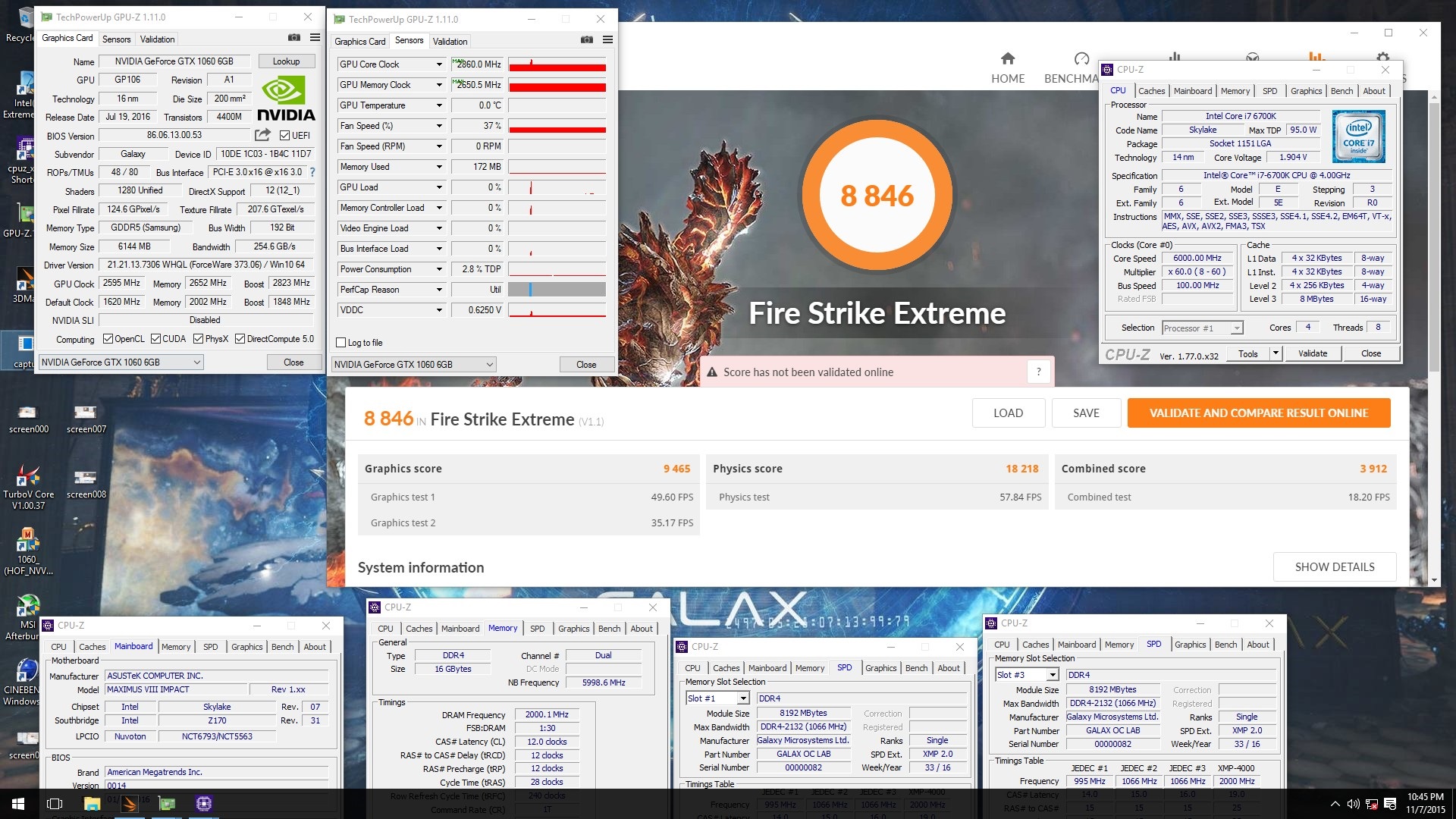Switch to CPU-Z purple taskbar icon

[203, 804]
